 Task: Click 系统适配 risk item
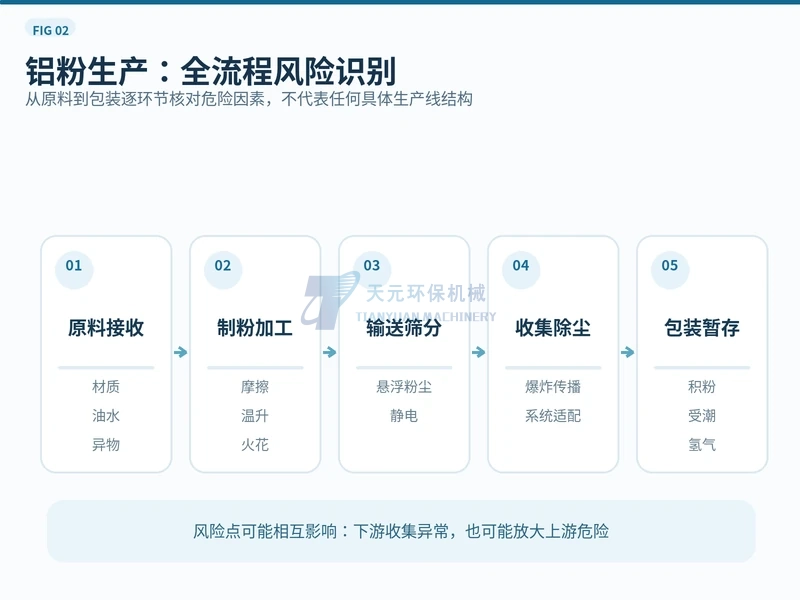[553, 416]
